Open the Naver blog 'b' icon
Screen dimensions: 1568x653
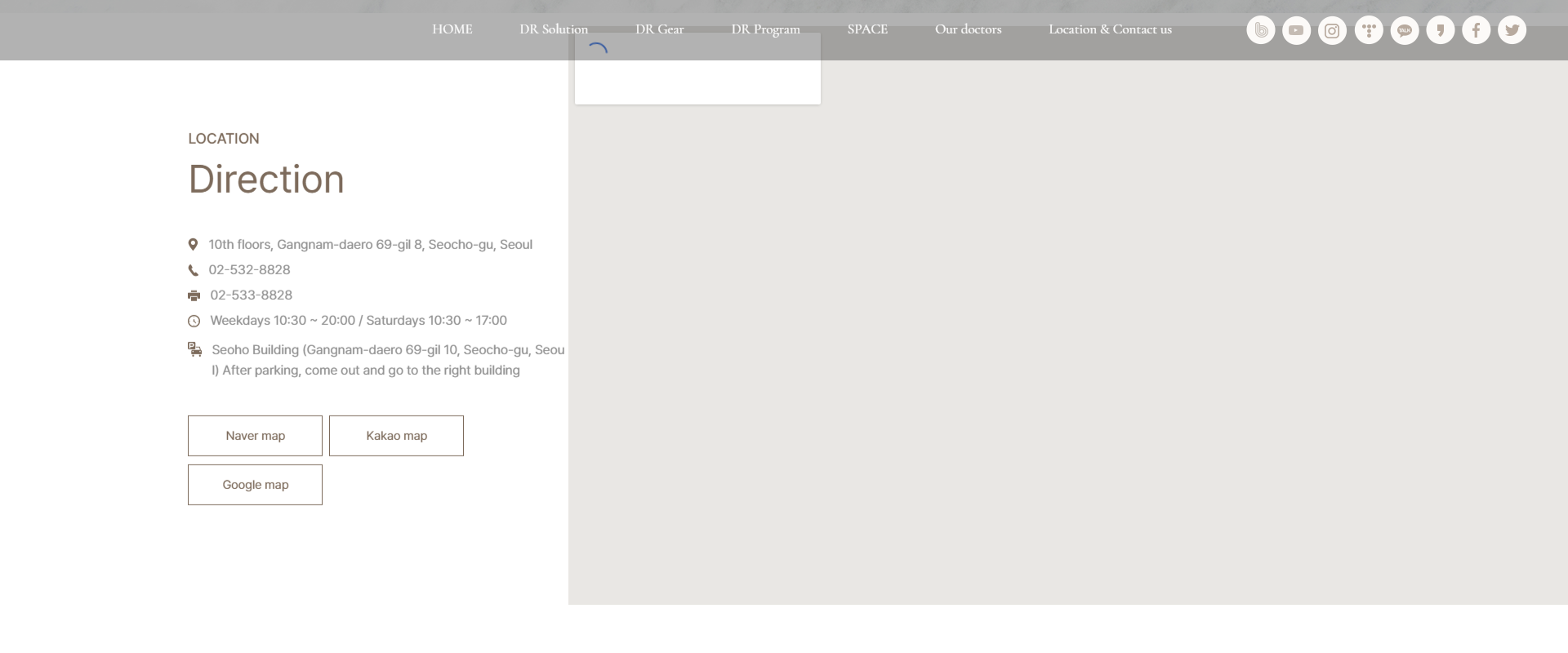pos(1260,30)
